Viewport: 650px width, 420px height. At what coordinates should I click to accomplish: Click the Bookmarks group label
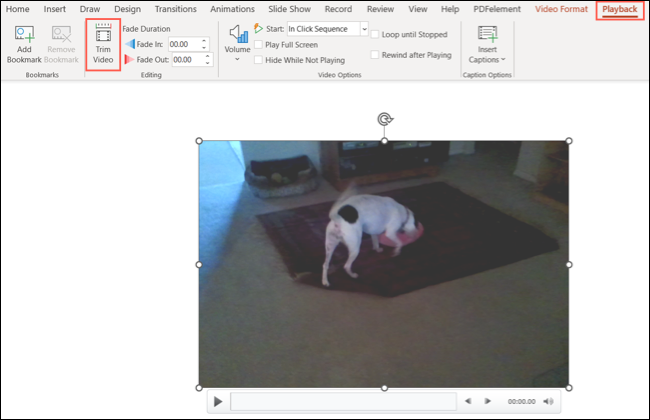pyautogui.click(x=42, y=75)
